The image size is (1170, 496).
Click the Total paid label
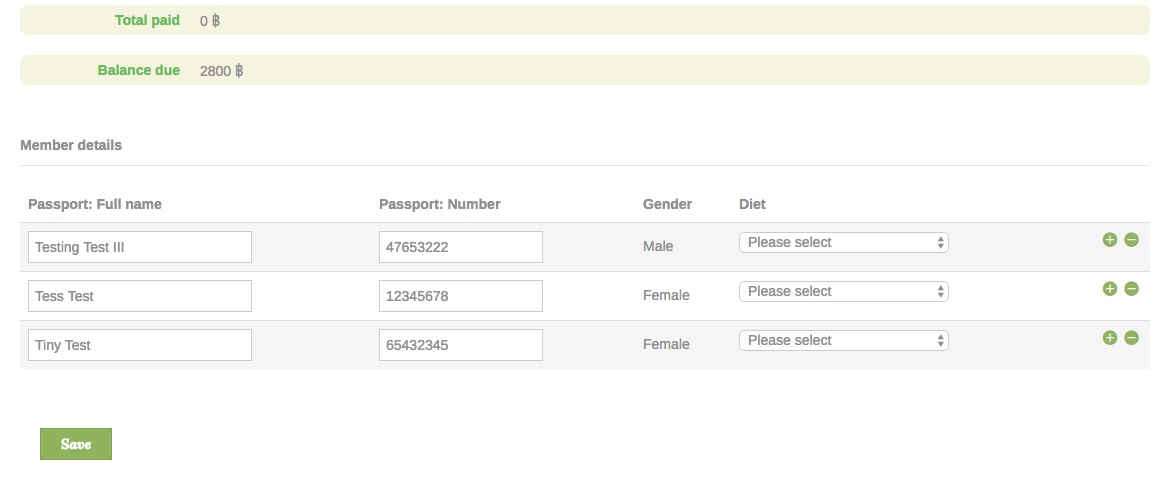(x=147, y=20)
